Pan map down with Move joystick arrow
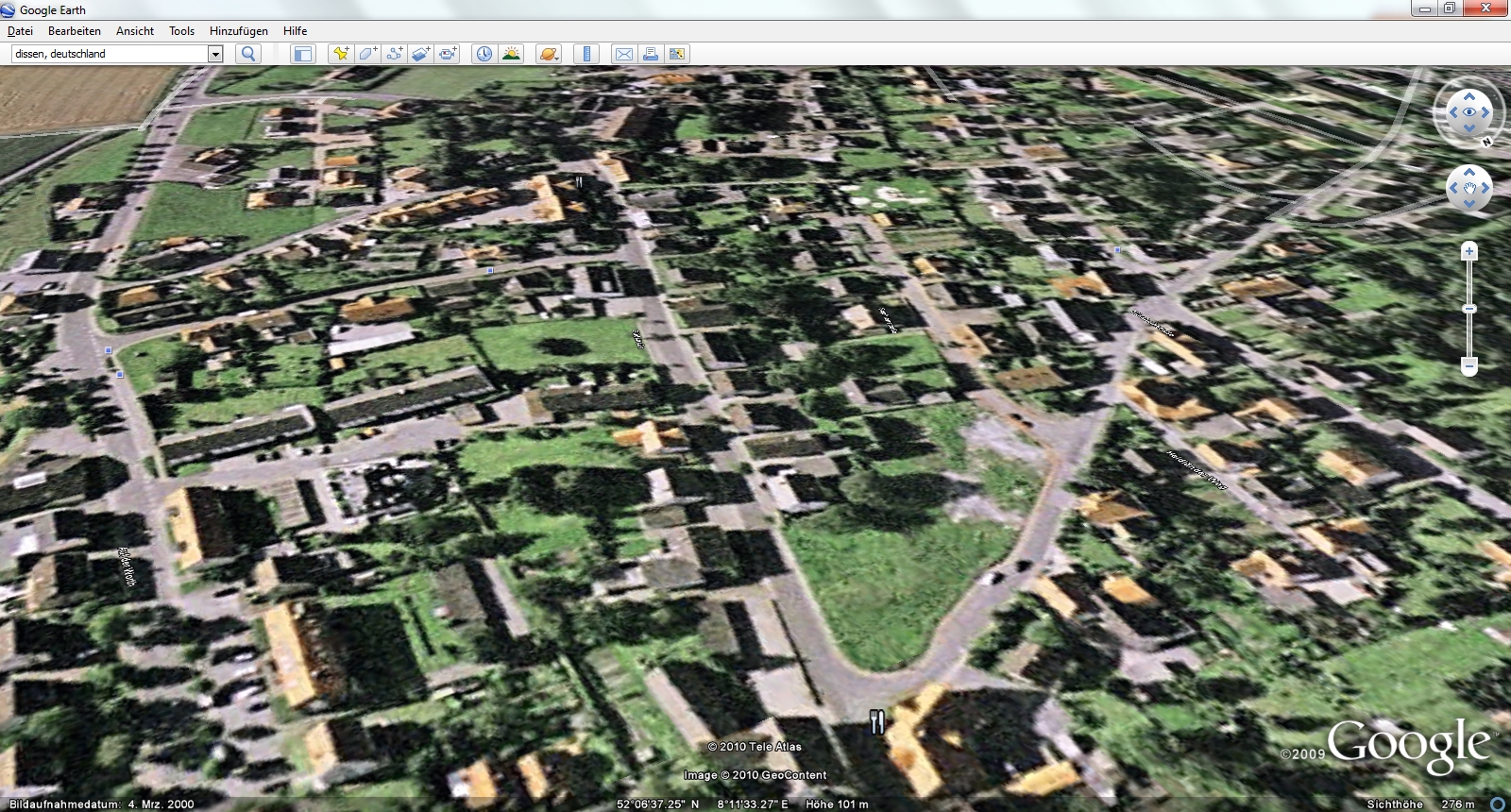Image resolution: width=1511 pixels, height=812 pixels. pos(1469,204)
